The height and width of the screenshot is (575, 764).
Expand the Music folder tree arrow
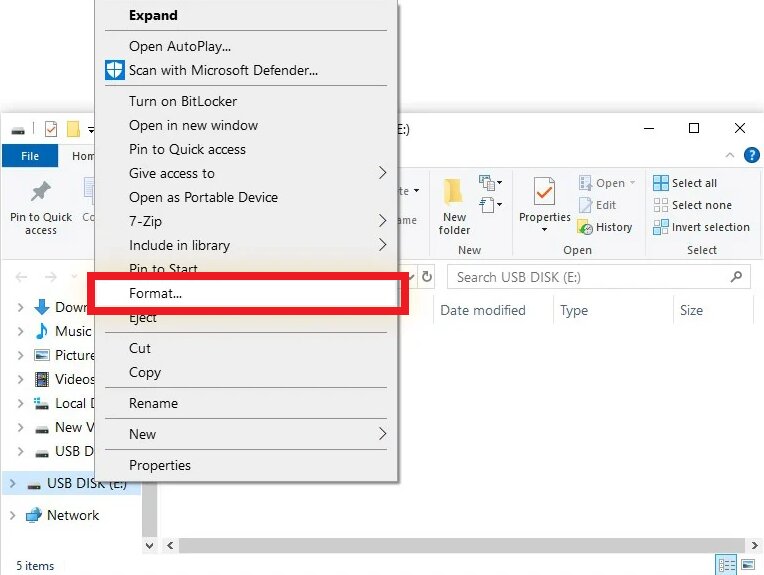click(x=20, y=331)
